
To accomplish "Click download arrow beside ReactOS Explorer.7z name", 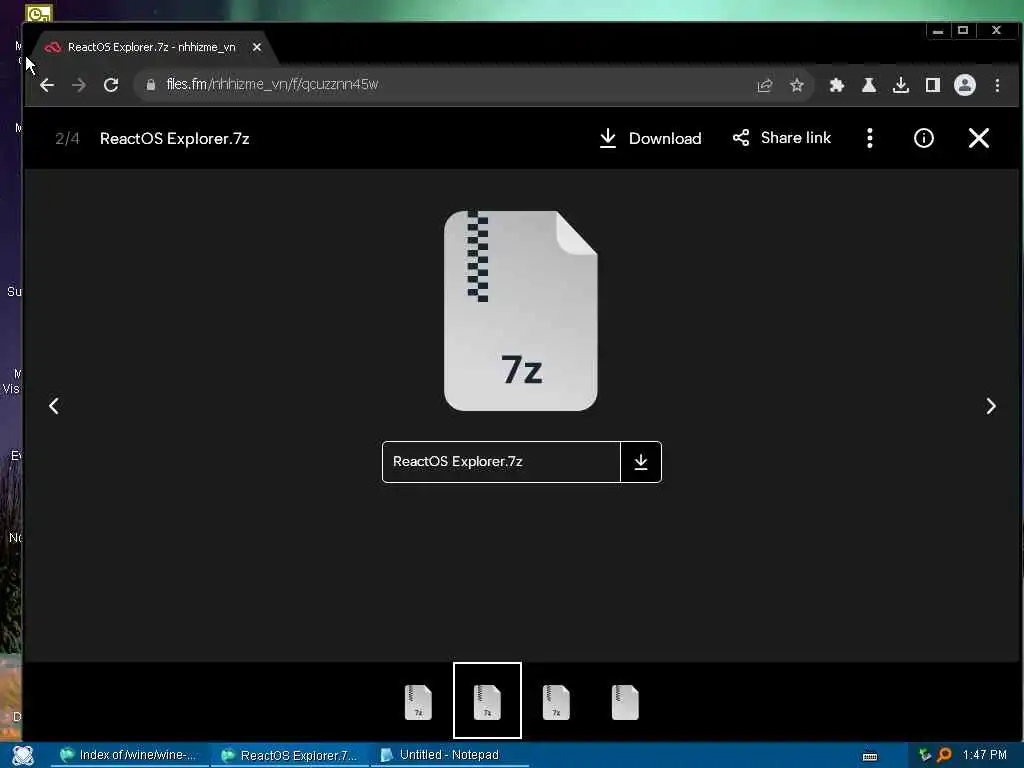I will tap(641, 462).
